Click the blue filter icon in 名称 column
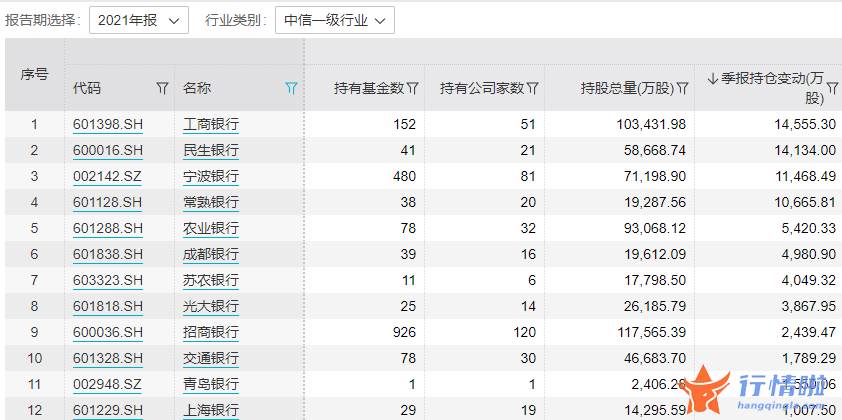The width and height of the screenshot is (842, 420). pyautogui.click(x=291, y=88)
